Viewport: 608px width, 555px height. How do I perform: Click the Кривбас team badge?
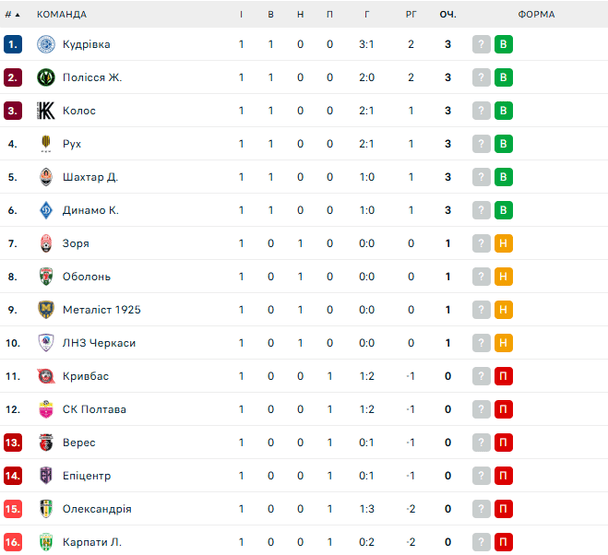pyautogui.click(x=46, y=376)
